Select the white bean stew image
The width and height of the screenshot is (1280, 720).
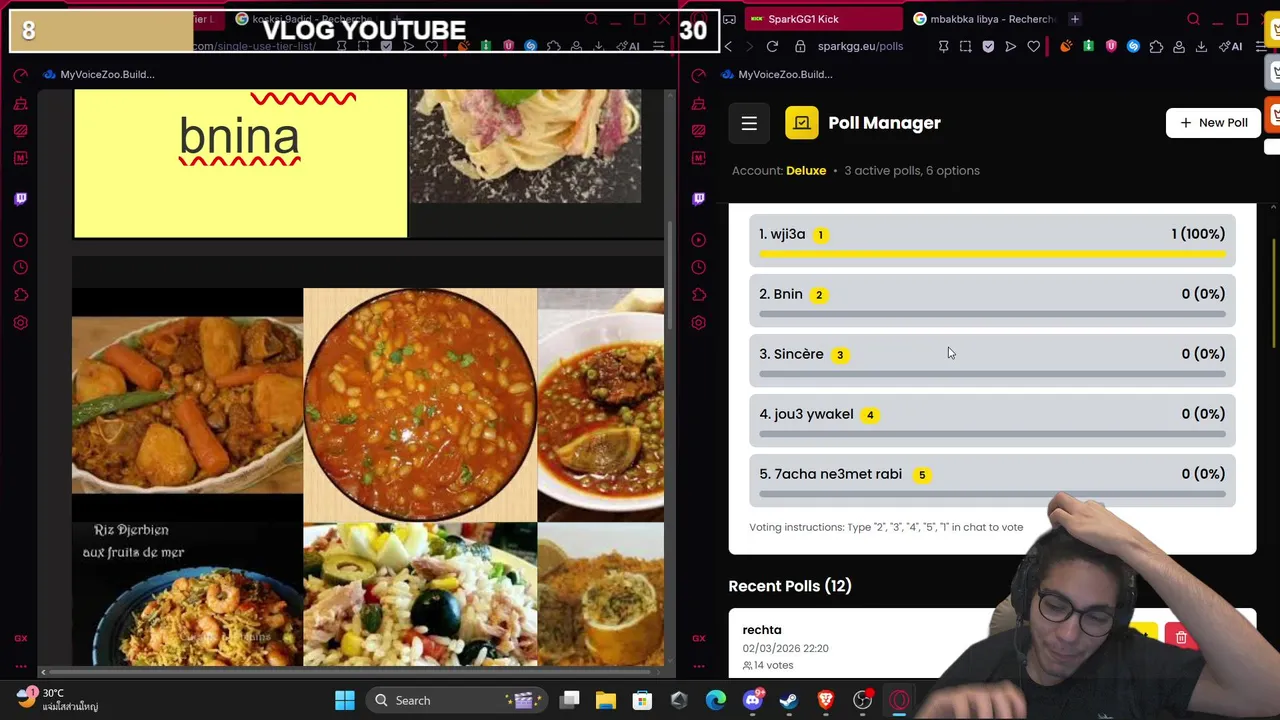(420, 405)
